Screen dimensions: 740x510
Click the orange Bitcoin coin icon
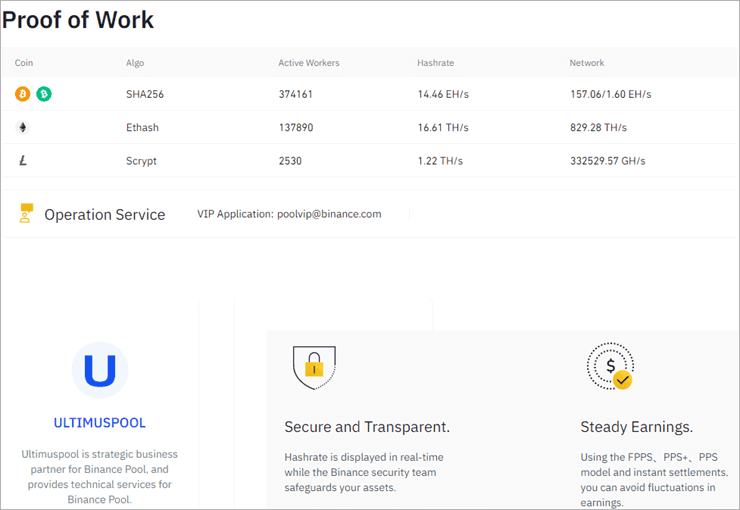point(23,94)
